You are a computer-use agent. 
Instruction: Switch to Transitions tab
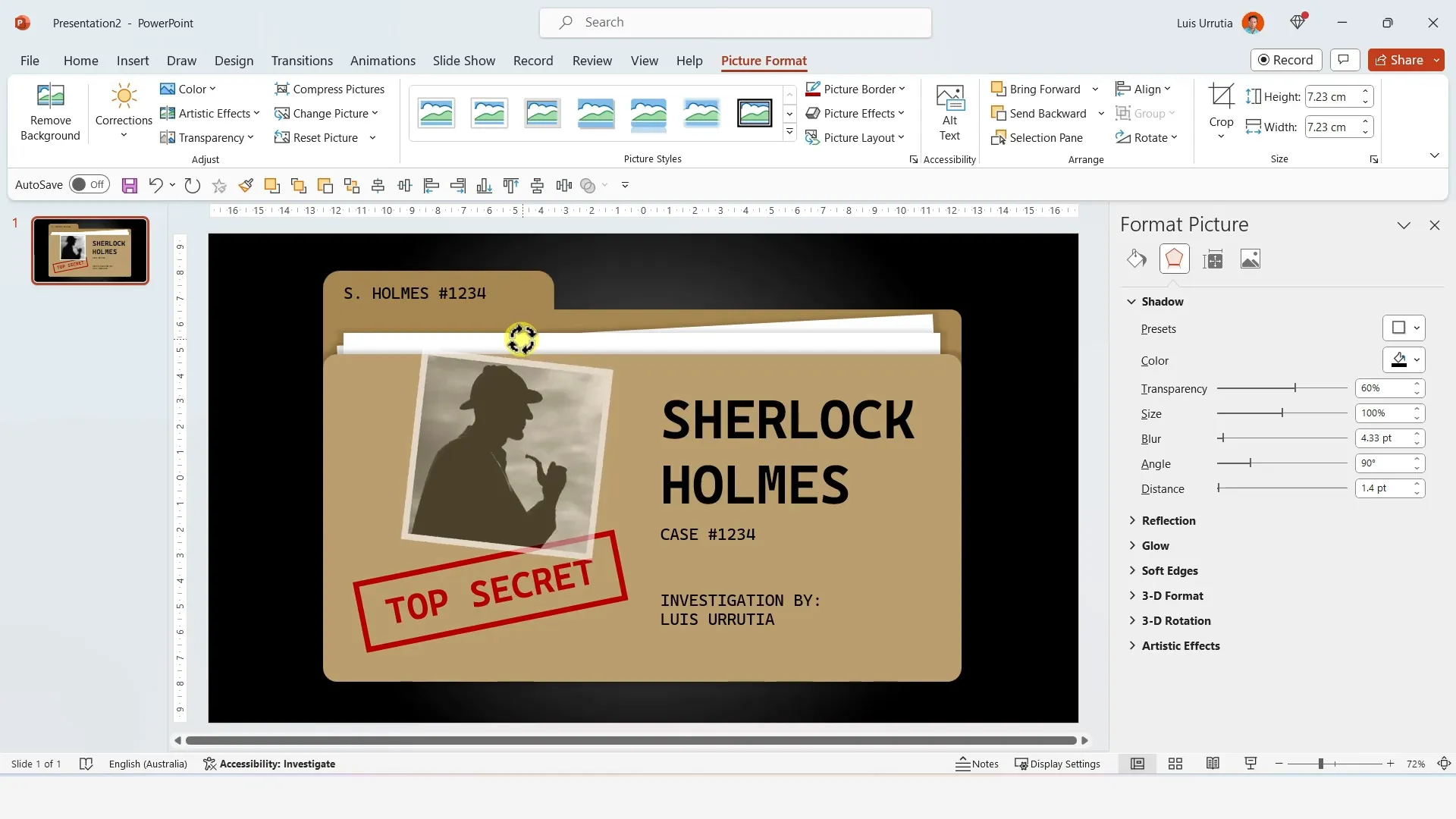pos(302,61)
